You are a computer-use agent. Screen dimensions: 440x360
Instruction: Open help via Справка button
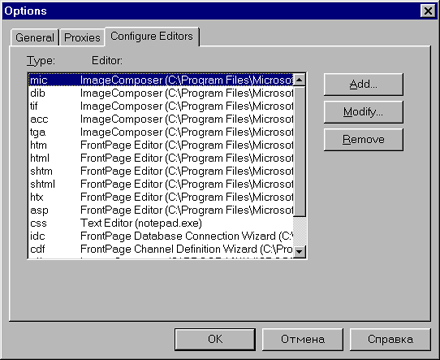tap(390, 339)
